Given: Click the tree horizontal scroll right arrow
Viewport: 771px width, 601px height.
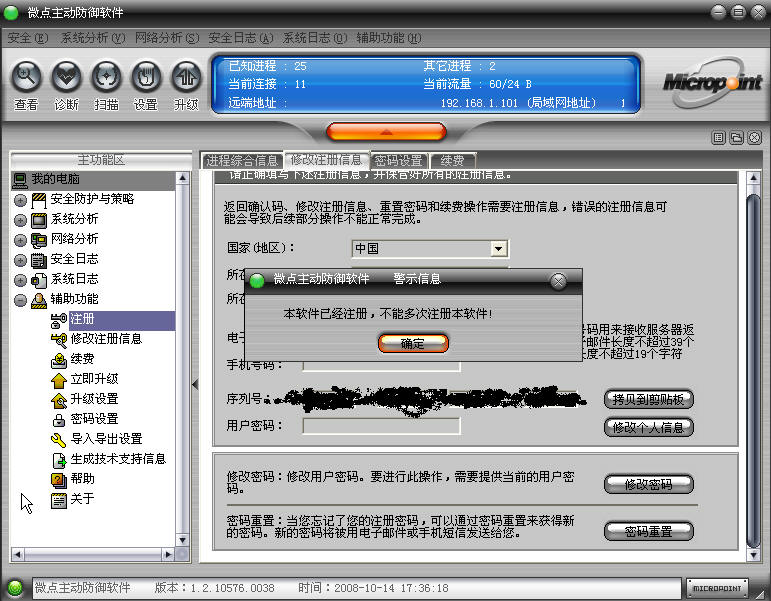Looking at the screenshot, I should tap(169, 555).
